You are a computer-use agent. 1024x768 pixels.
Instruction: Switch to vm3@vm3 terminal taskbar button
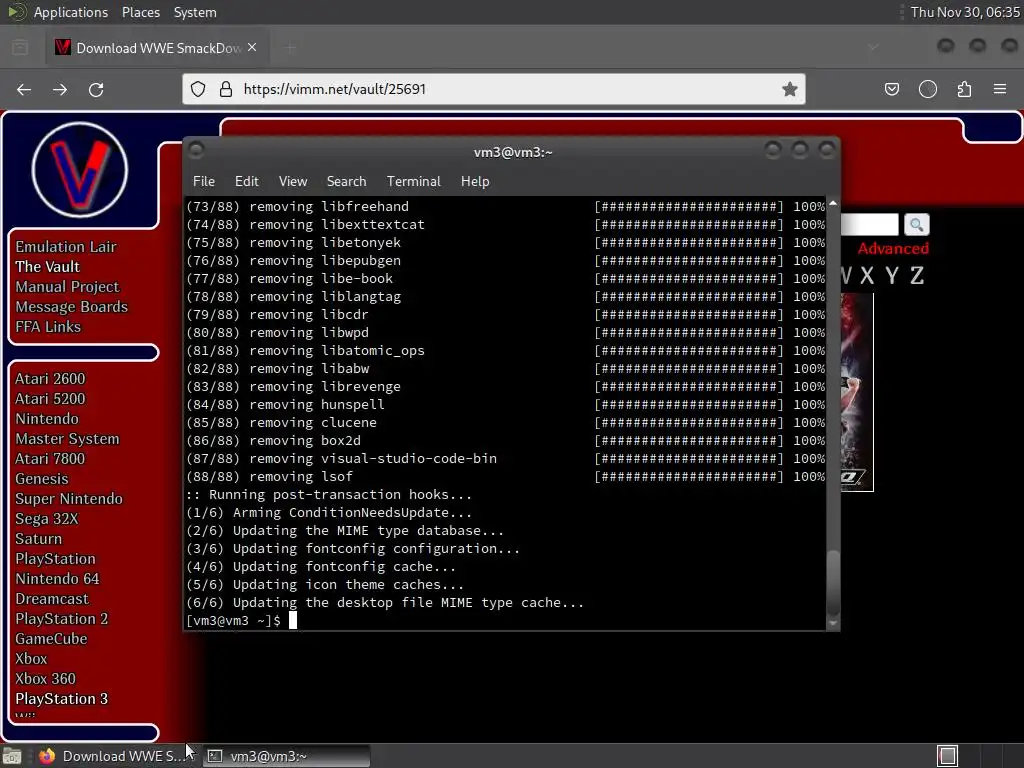coord(287,756)
